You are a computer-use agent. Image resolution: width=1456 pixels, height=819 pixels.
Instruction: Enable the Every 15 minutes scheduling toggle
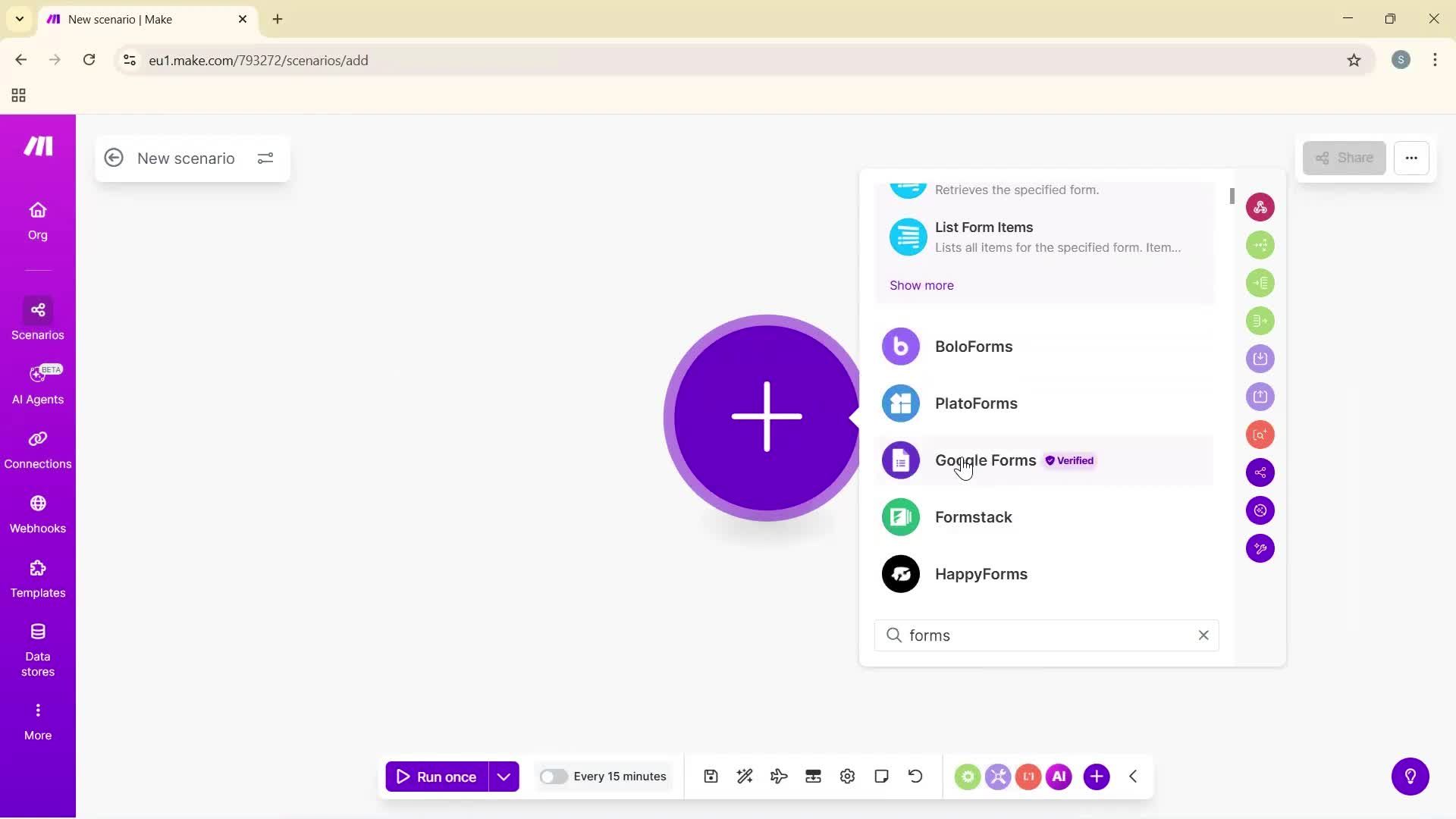coord(554,776)
